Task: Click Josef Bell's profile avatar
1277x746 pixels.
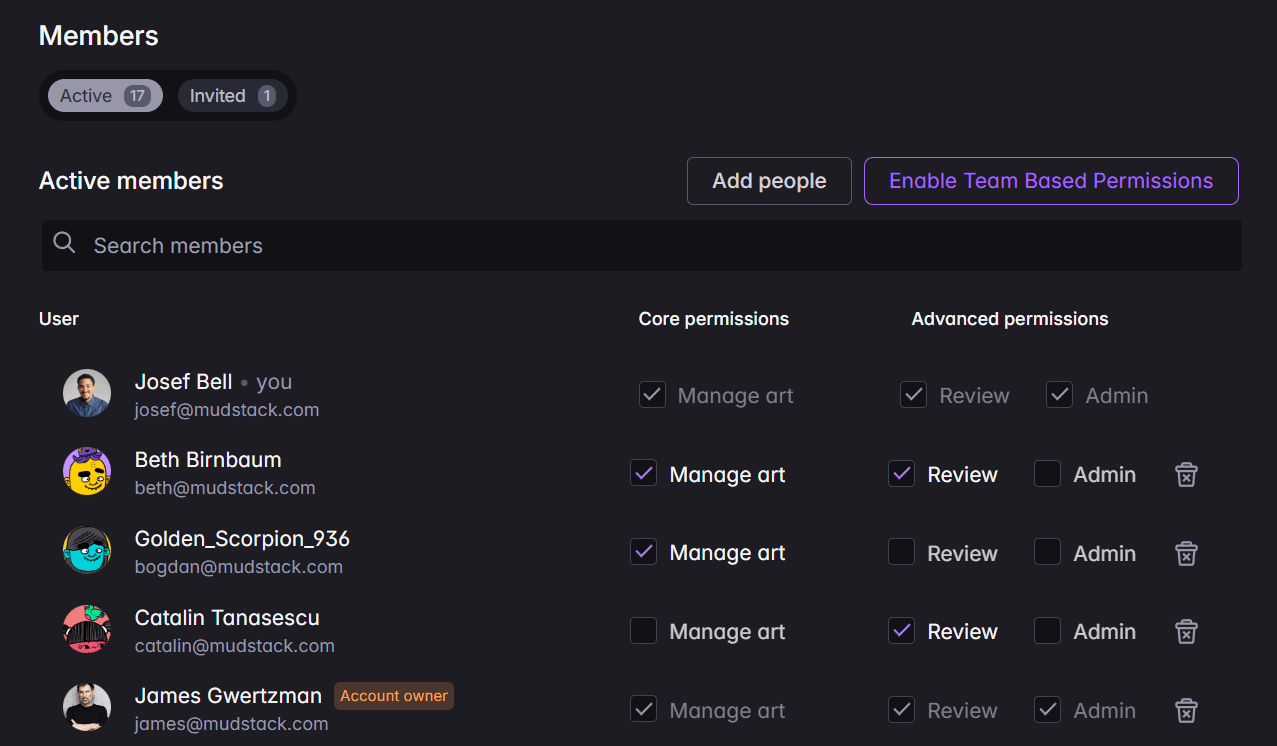Action: point(87,393)
